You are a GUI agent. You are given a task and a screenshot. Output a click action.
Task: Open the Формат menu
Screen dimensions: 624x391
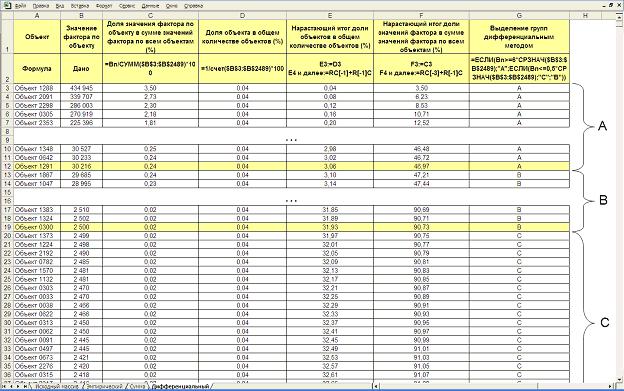tap(104, 6)
